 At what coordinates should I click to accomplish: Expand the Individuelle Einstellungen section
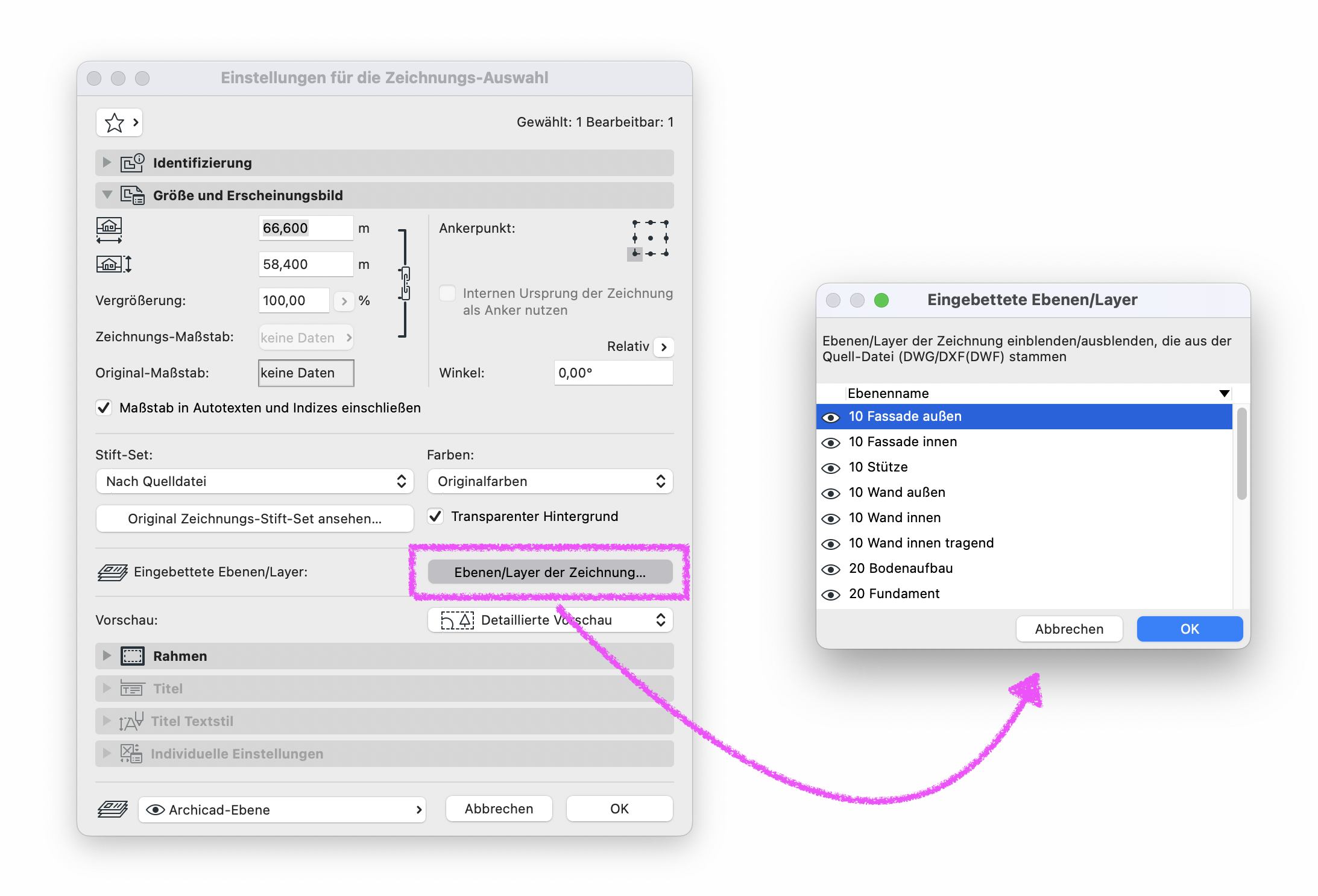pyautogui.click(x=107, y=754)
